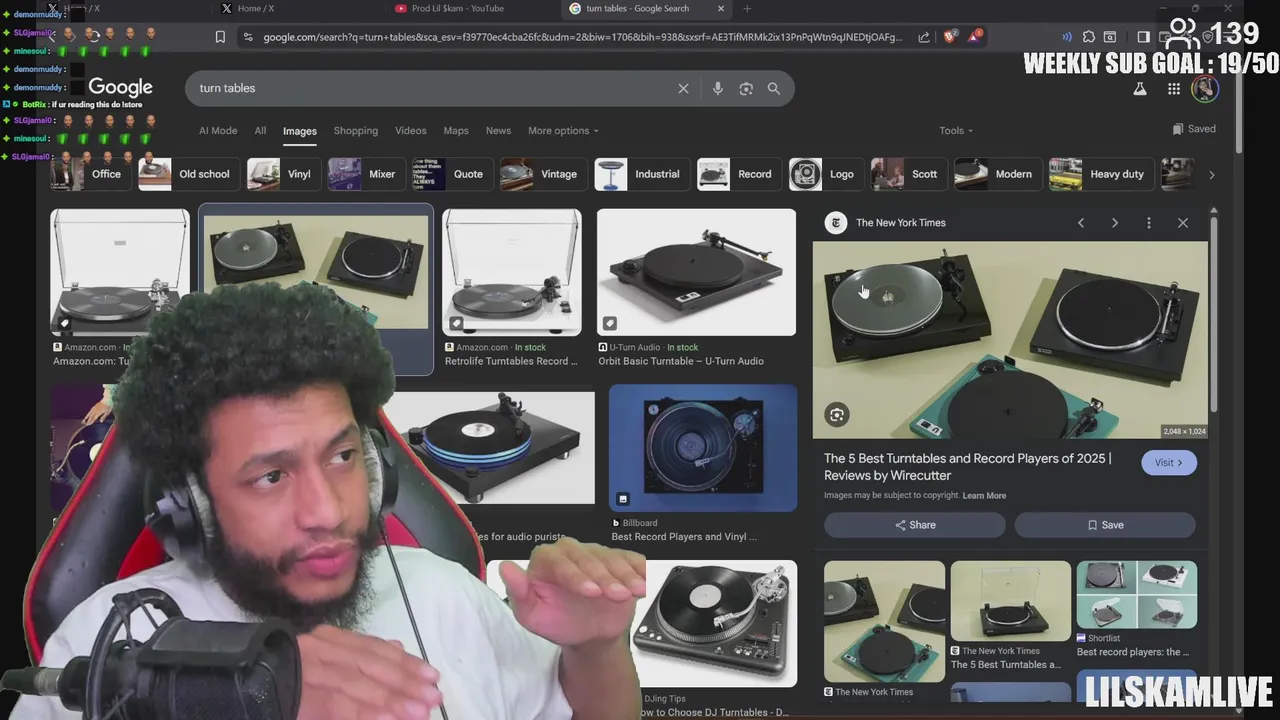The width and height of the screenshot is (1280, 720).
Task: Open Google Lens image search icon
Action: point(745,88)
